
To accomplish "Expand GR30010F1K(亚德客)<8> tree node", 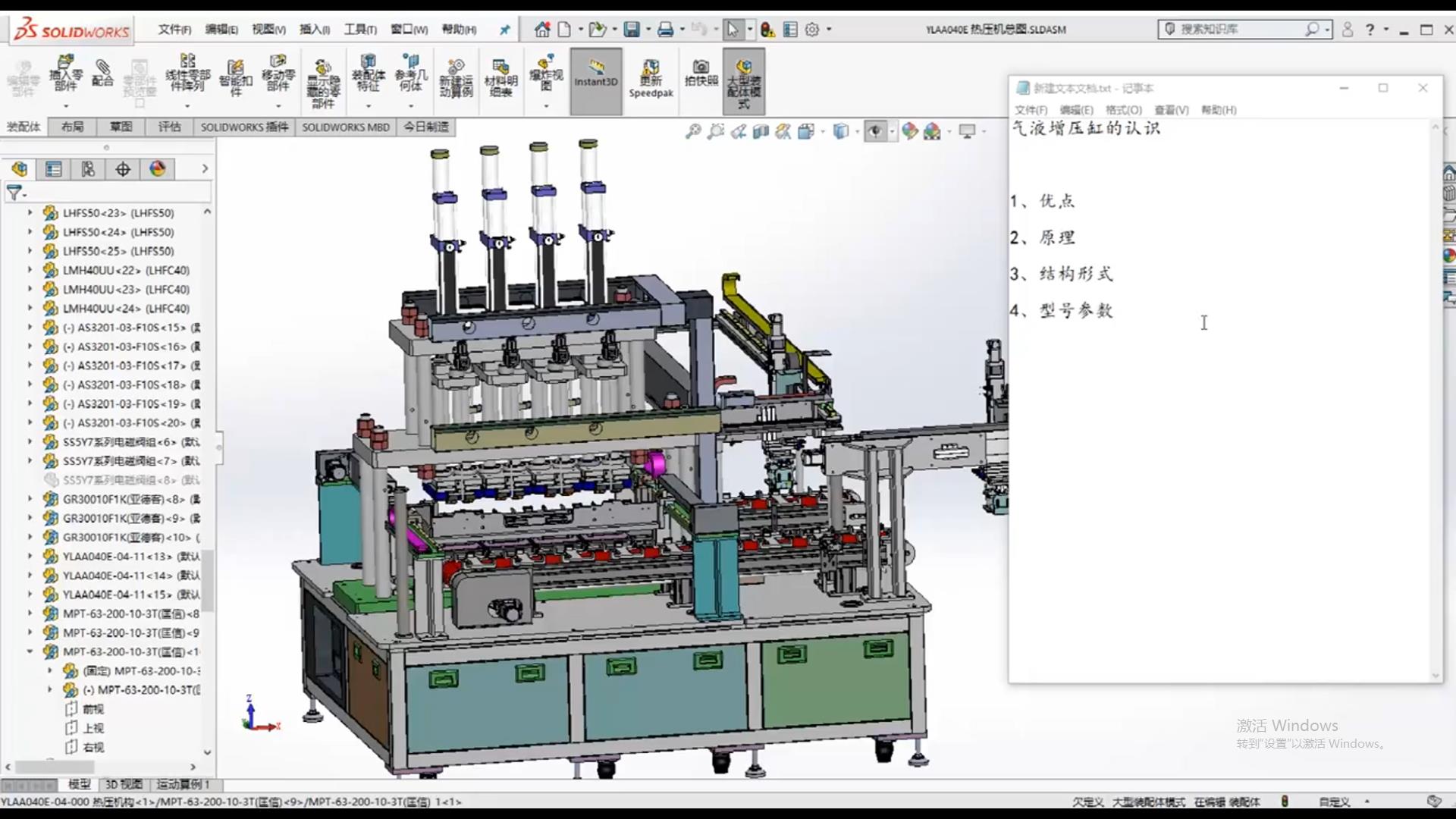I will (30, 499).
